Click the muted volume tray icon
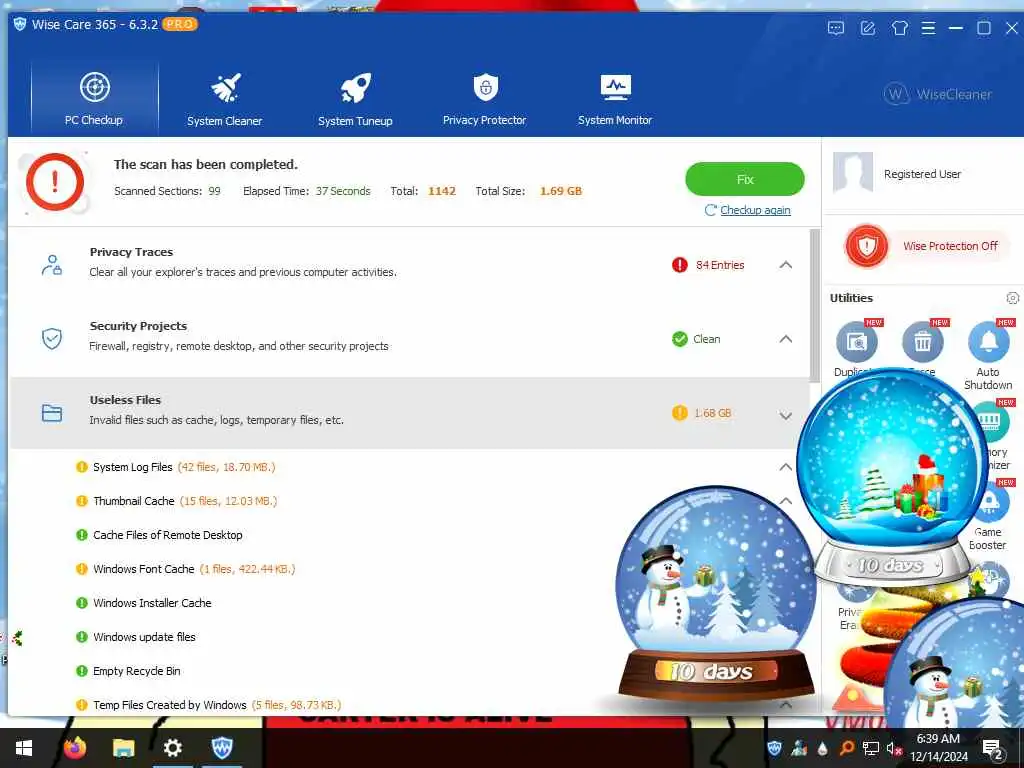This screenshot has width=1024, height=768. click(894, 748)
